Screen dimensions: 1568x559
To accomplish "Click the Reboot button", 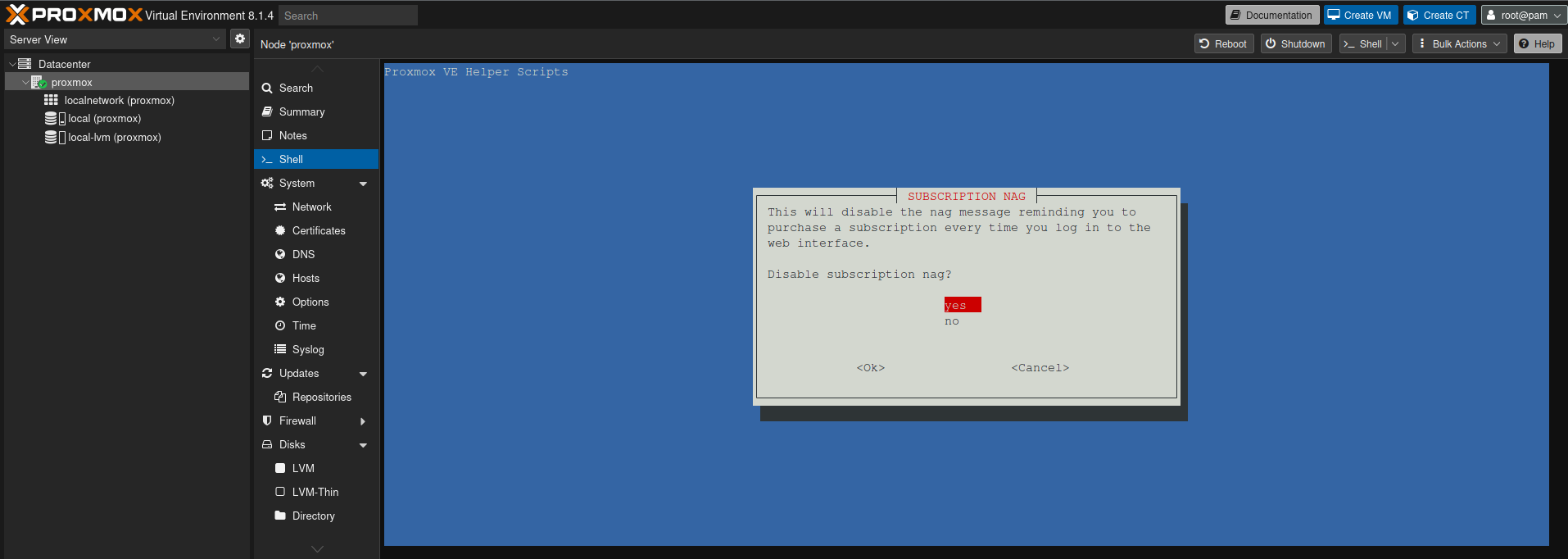I will [1224, 44].
